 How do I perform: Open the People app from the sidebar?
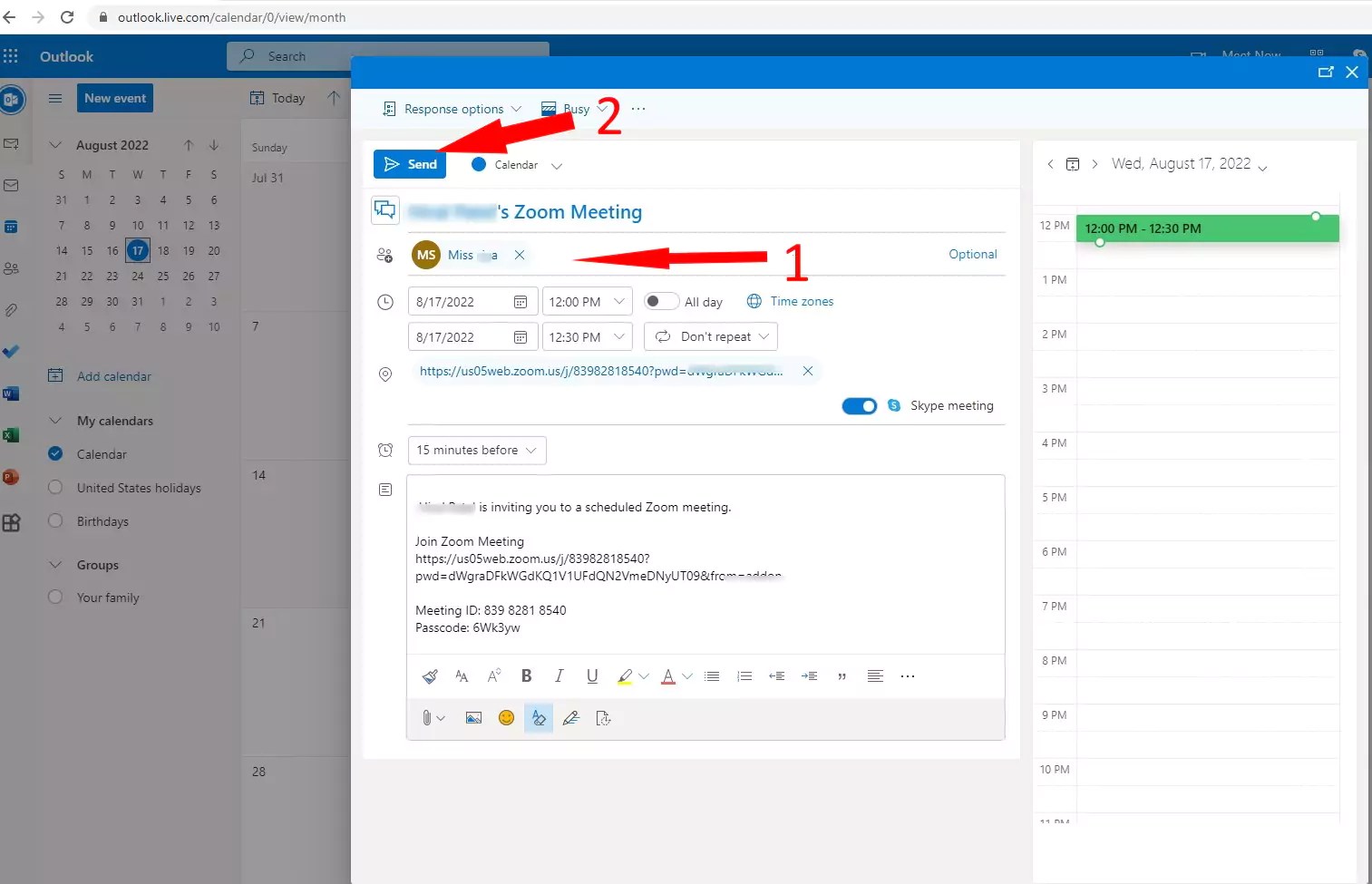12,267
